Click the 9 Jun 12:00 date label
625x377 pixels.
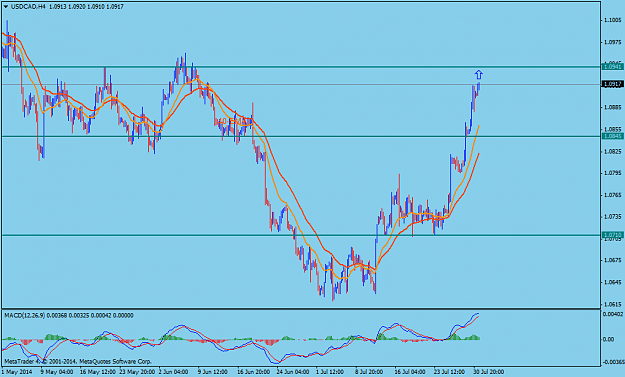(x=213, y=372)
